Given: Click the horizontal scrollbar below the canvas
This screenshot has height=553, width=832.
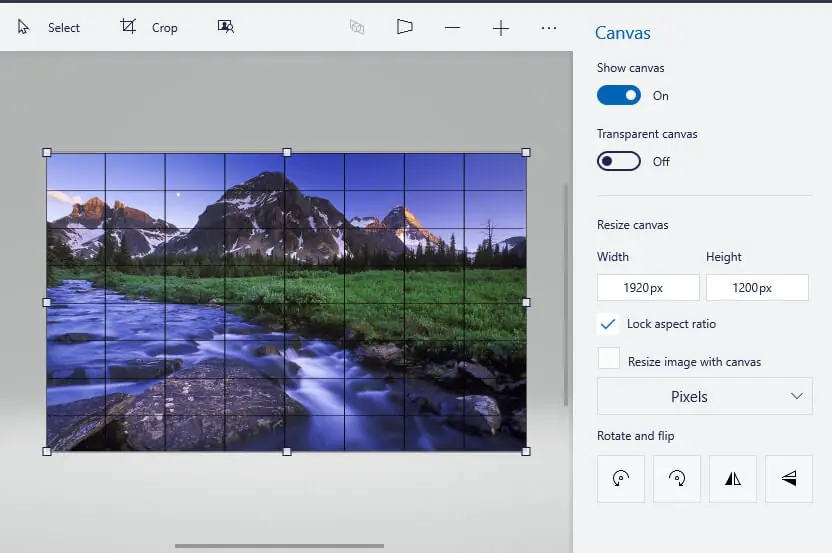Looking at the screenshot, I should [279, 546].
